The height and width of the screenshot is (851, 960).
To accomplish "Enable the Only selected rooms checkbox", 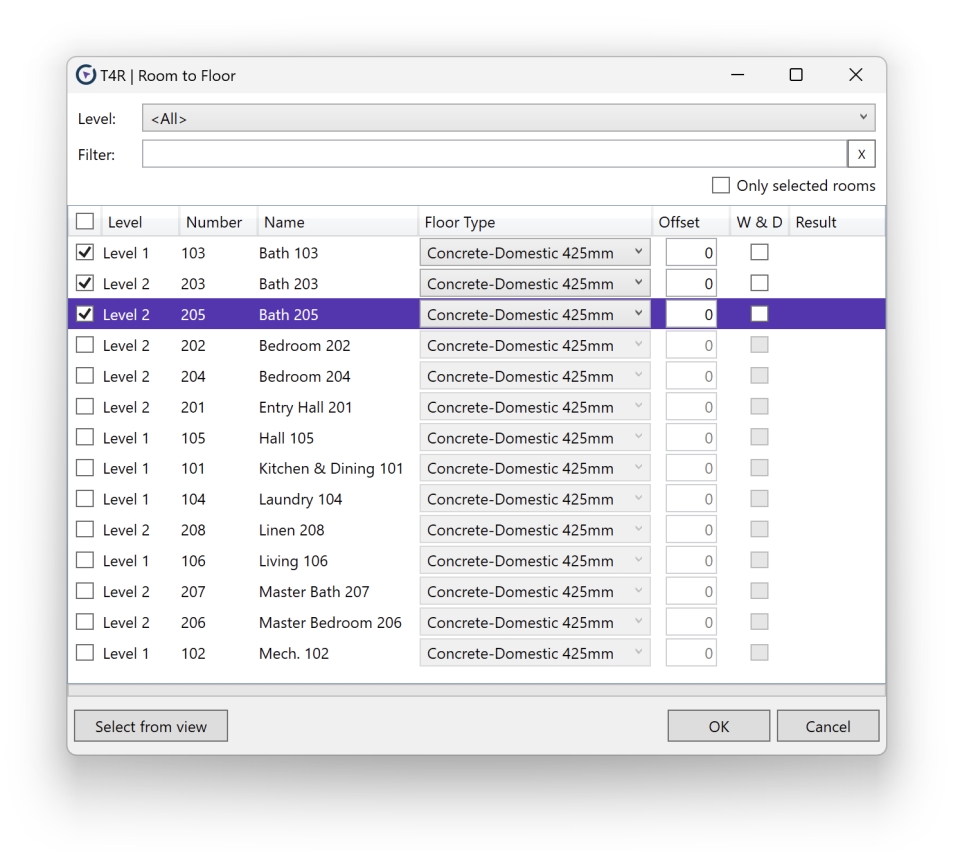I will click(x=720, y=186).
